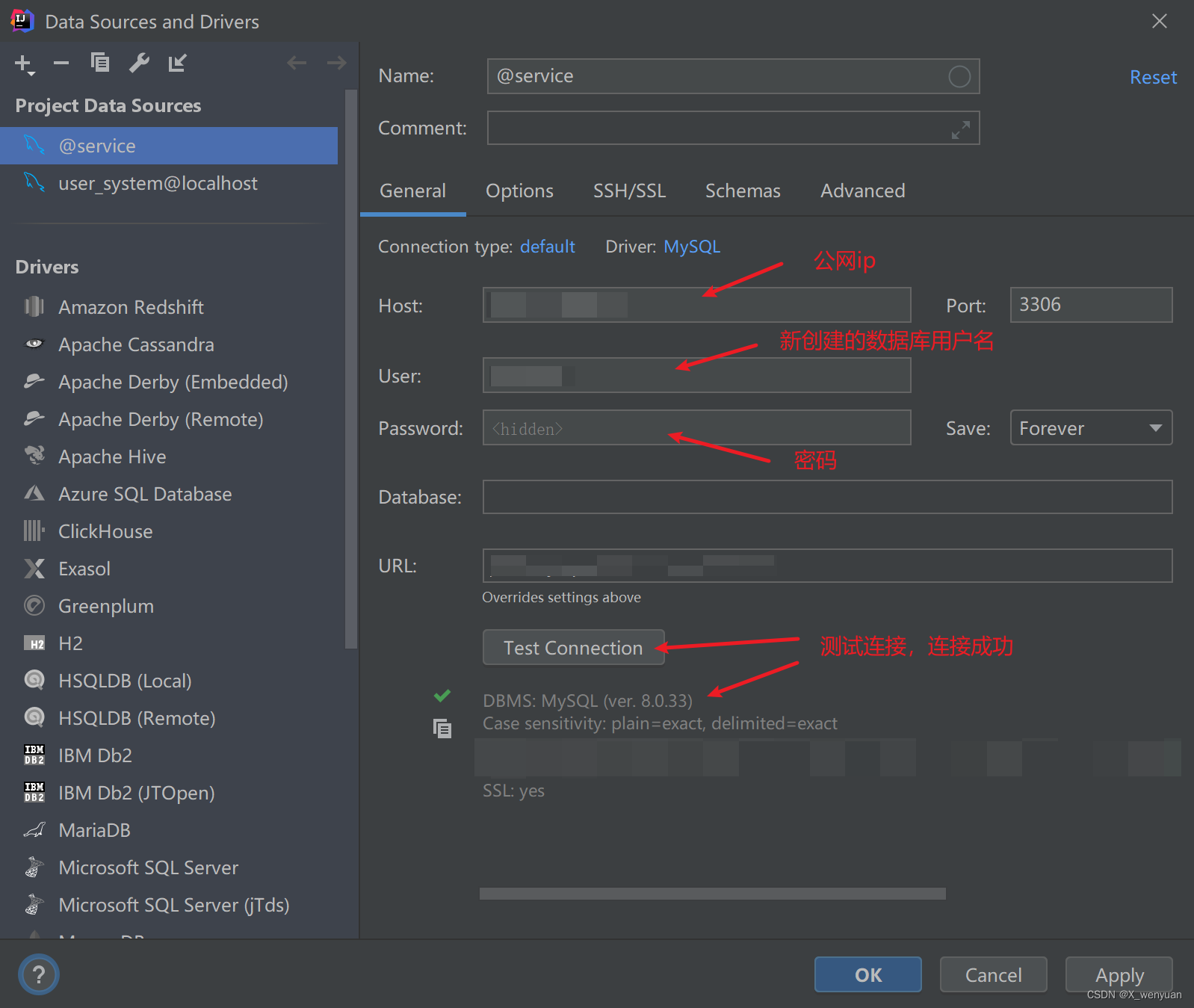Select user_system@localhost data source
This screenshot has height=1008, width=1194.
pyautogui.click(x=169, y=183)
